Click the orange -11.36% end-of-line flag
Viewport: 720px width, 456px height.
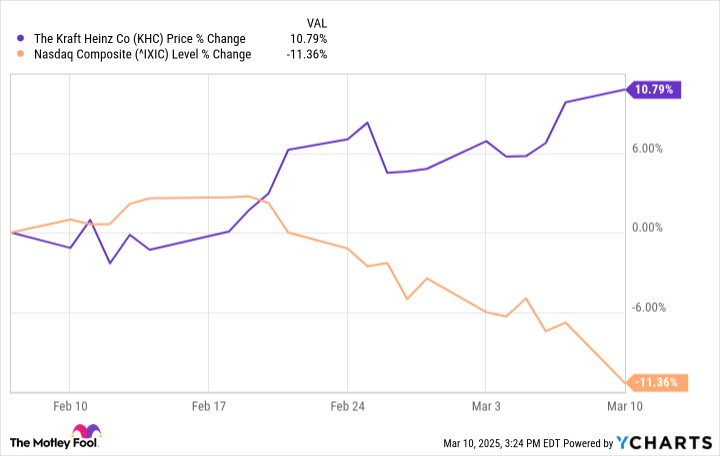click(x=655, y=382)
